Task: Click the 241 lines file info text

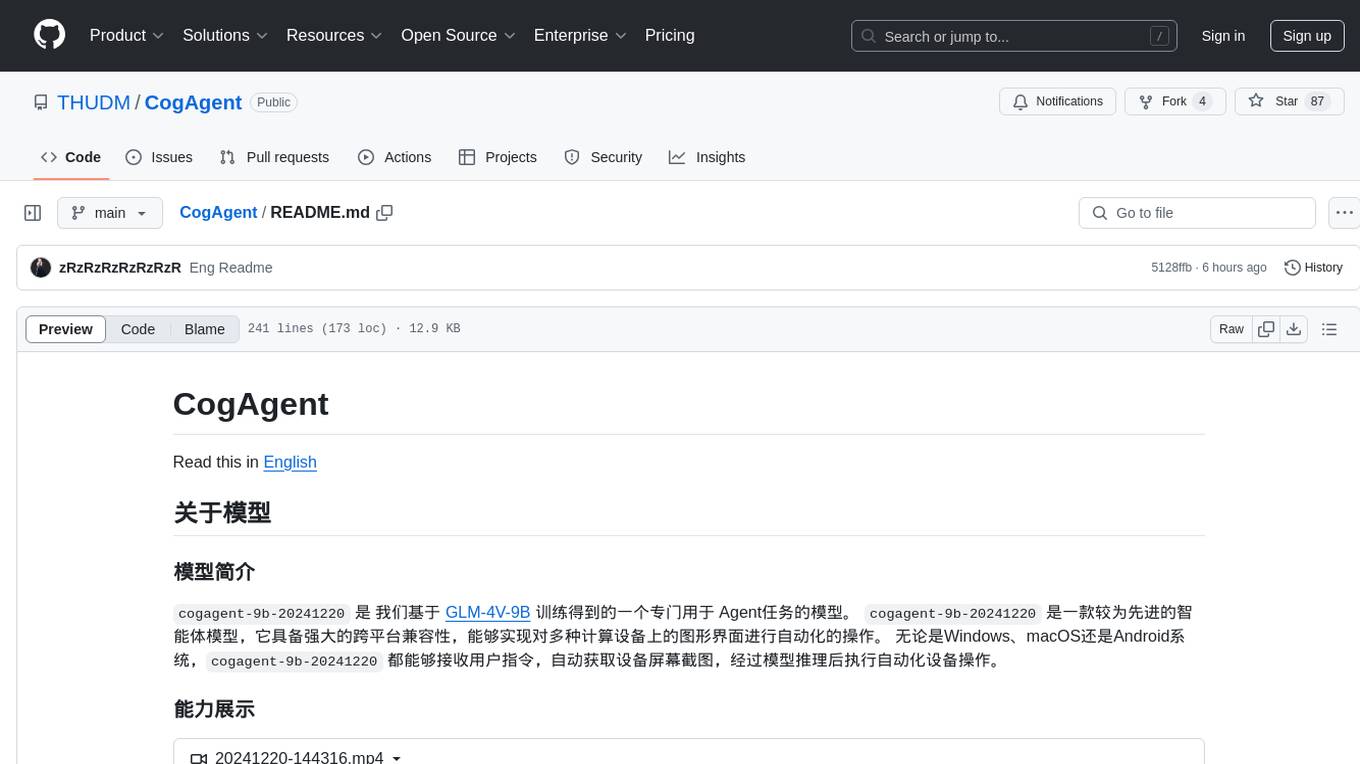Action: (354, 329)
